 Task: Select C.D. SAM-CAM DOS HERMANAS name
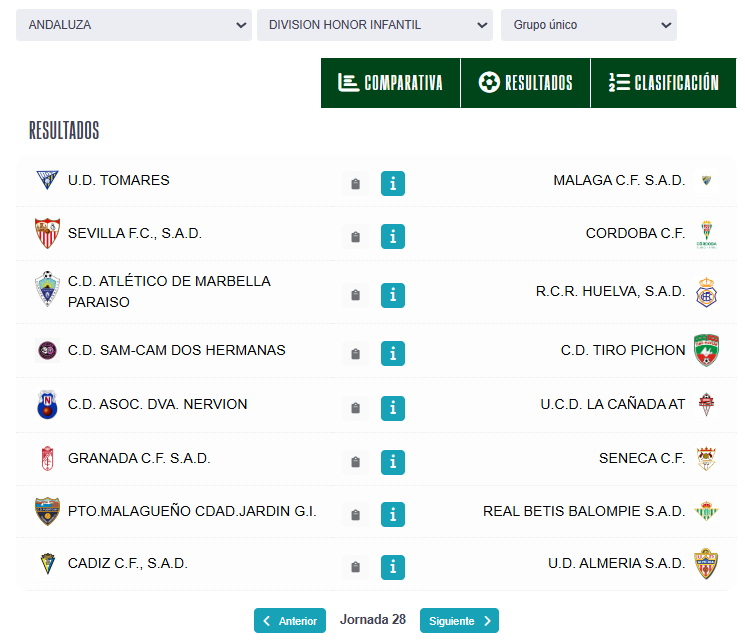point(177,350)
